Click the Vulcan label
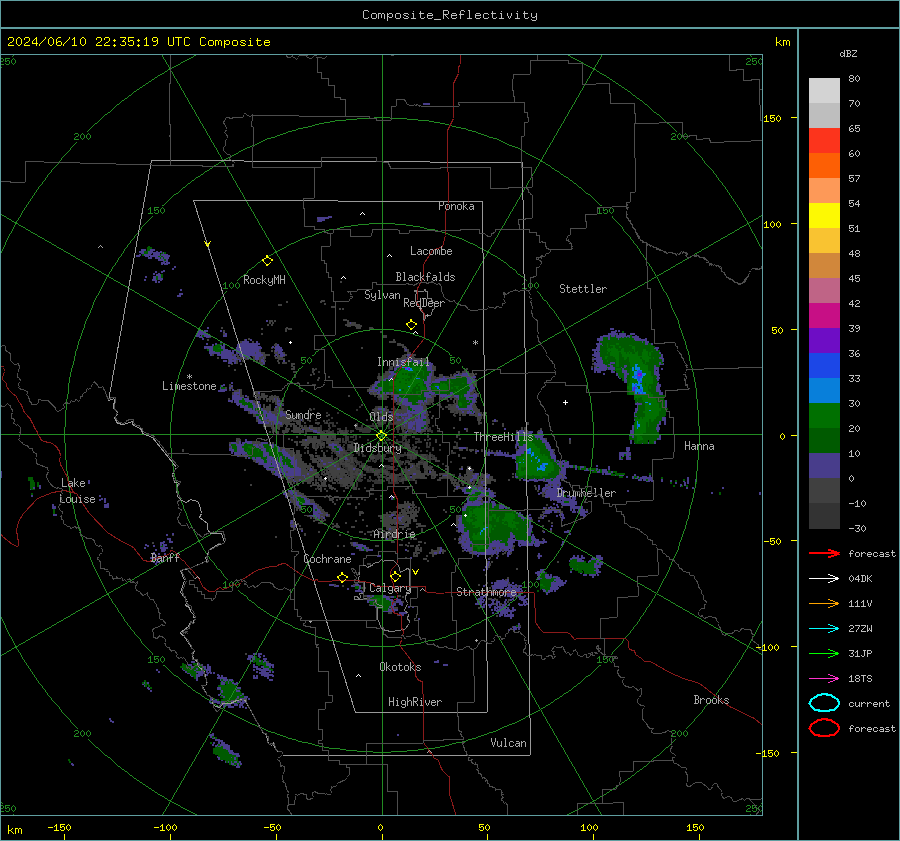 508,743
